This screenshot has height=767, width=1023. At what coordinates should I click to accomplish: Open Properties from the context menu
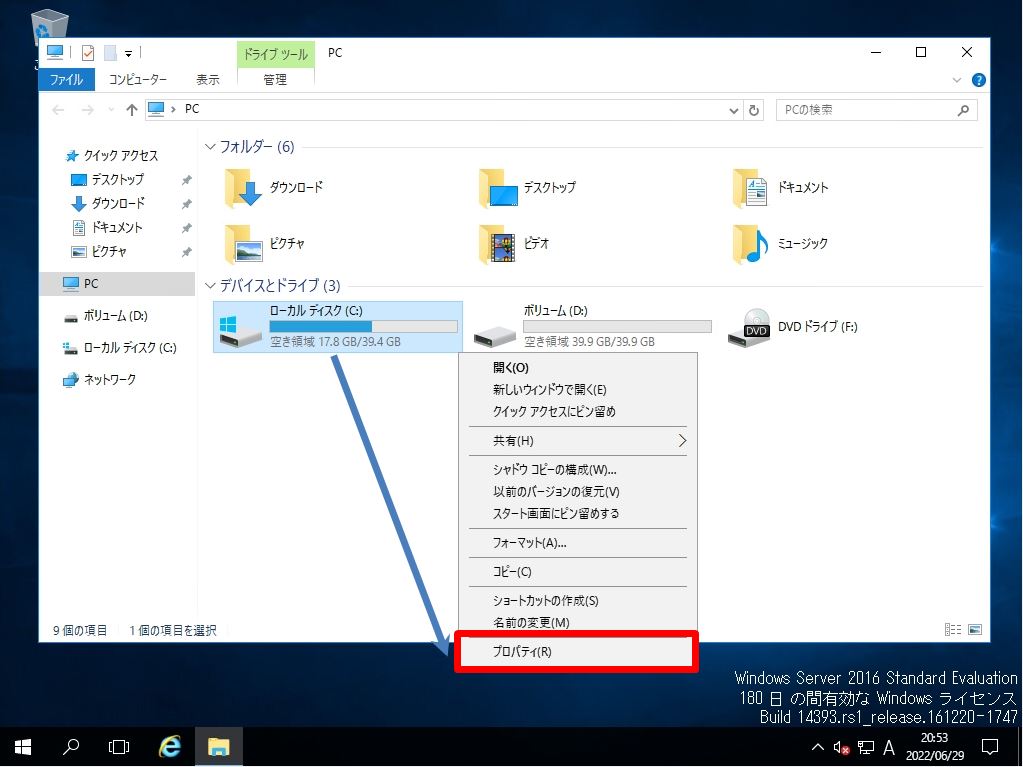pos(577,652)
